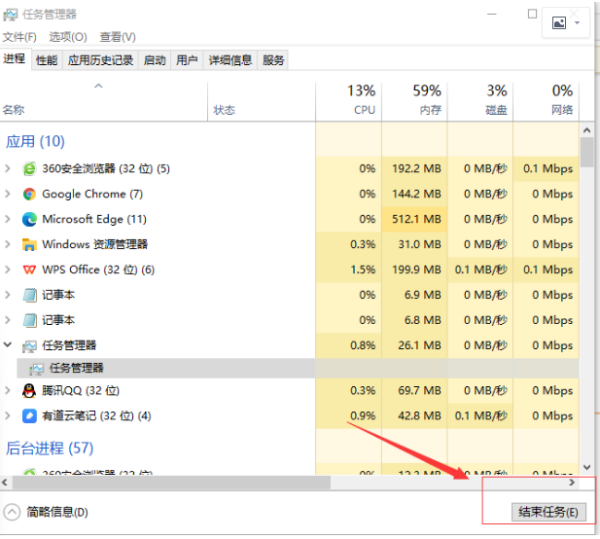Click the 腾讯QQ penguin icon
The image size is (600, 539).
[29, 391]
